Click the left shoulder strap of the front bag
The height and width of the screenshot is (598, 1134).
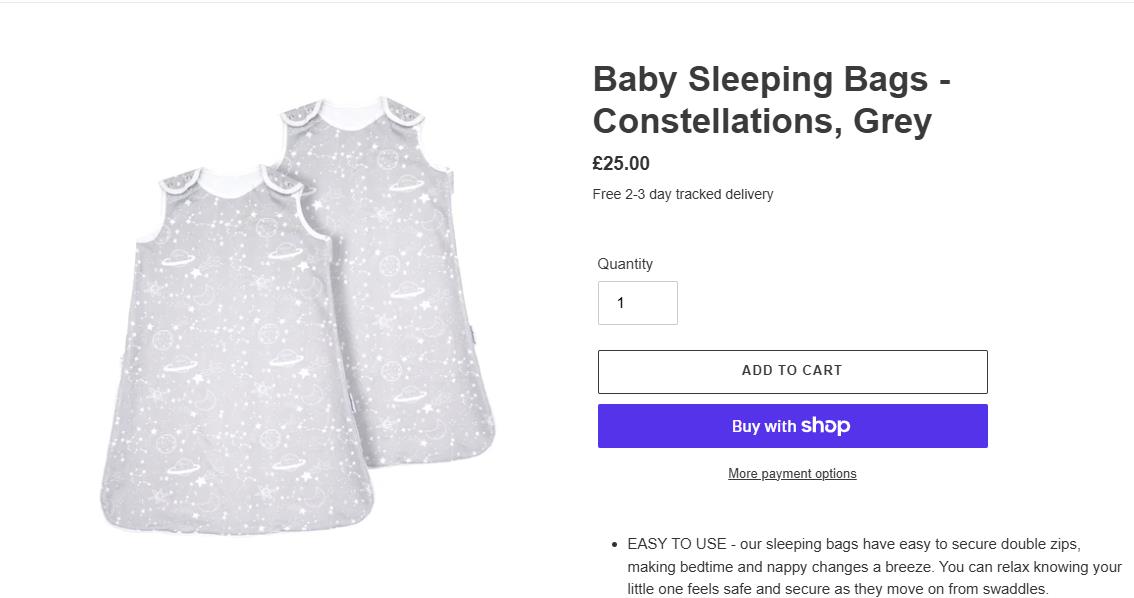[179, 181]
